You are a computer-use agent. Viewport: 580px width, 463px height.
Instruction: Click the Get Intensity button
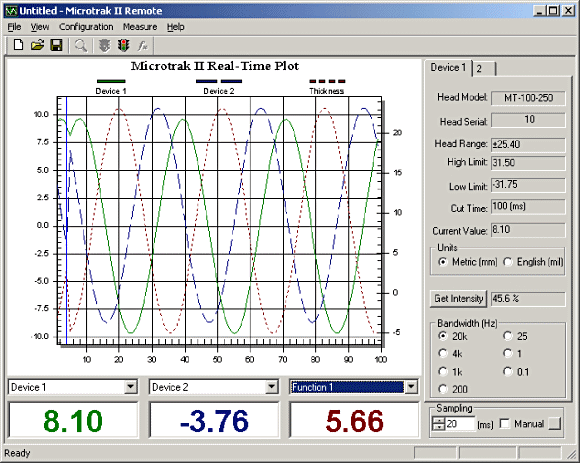[458, 298]
